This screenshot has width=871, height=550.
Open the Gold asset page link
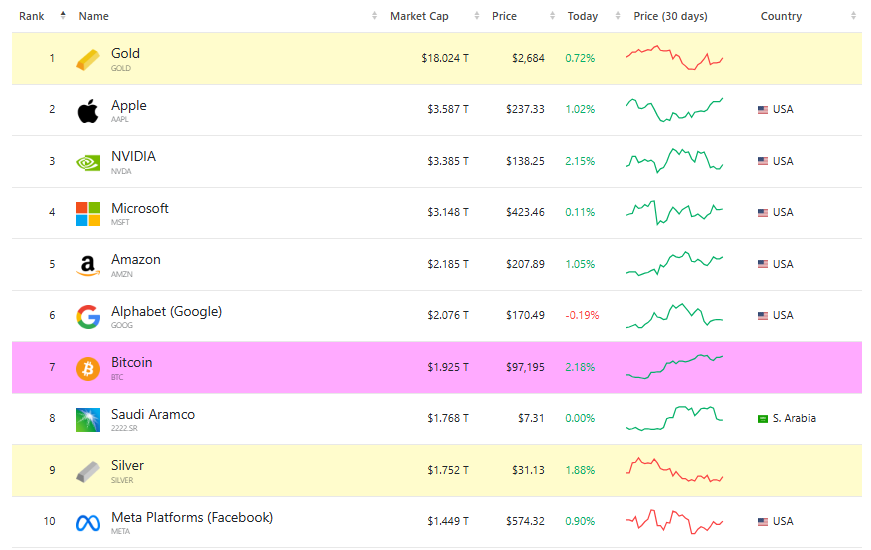126,53
